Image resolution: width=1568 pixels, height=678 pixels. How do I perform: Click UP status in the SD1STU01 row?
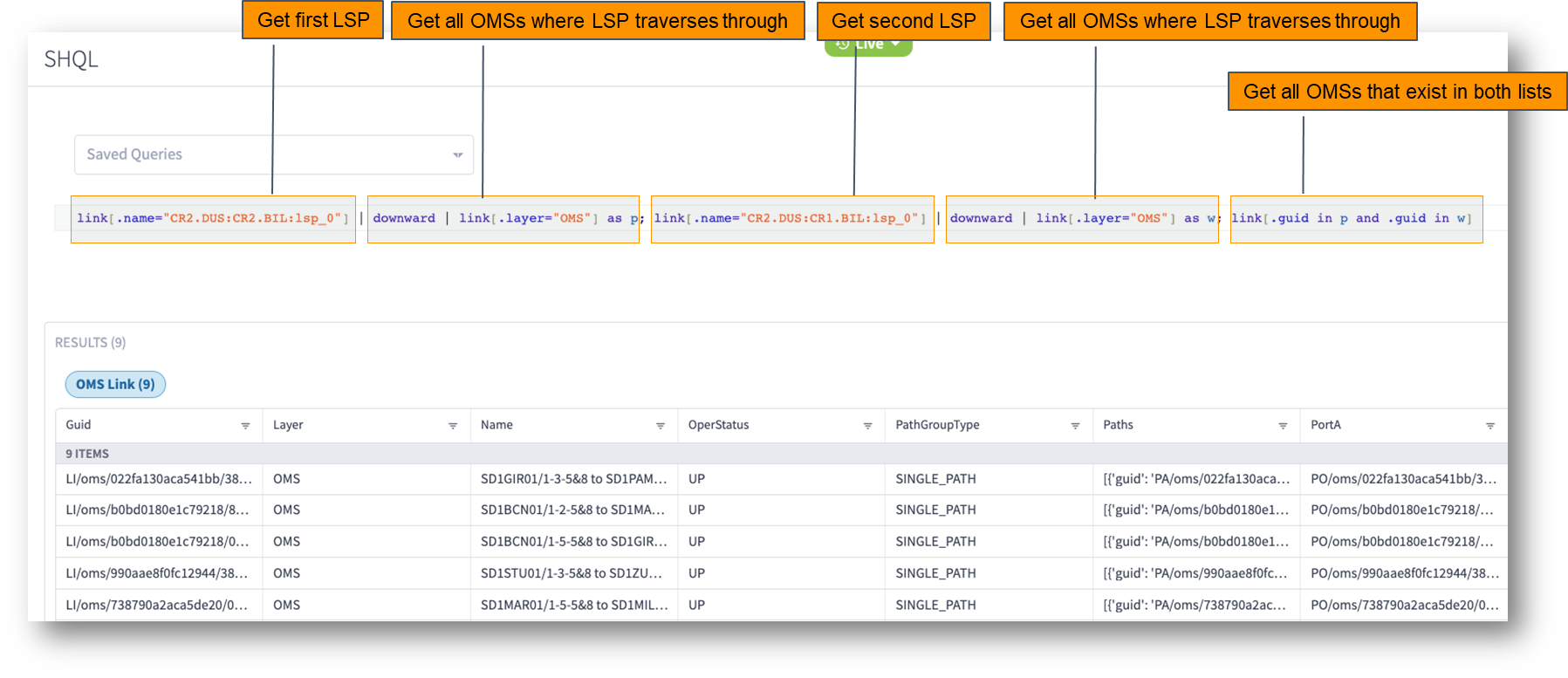point(696,573)
